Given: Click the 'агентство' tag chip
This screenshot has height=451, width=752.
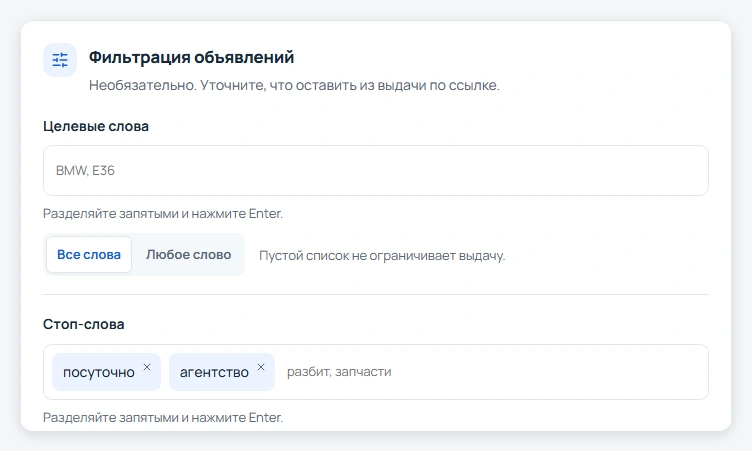Looking at the screenshot, I should (222, 372).
